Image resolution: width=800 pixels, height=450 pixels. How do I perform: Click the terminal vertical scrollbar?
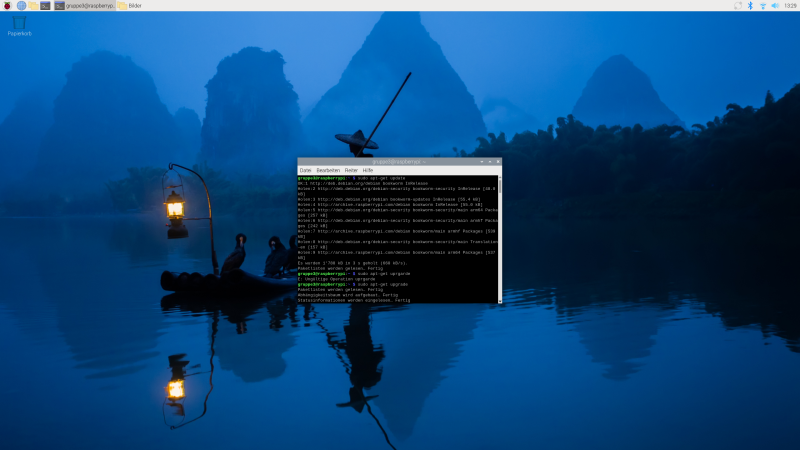click(x=499, y=238)
